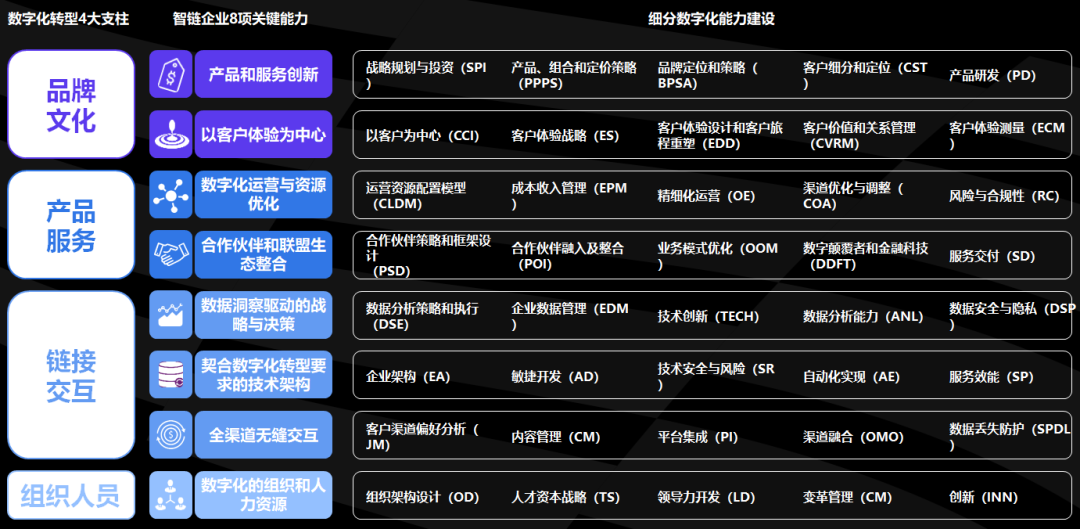Select 创新 (INN) item
This screenshot has width=1080, height=529.
pos(985,497)
